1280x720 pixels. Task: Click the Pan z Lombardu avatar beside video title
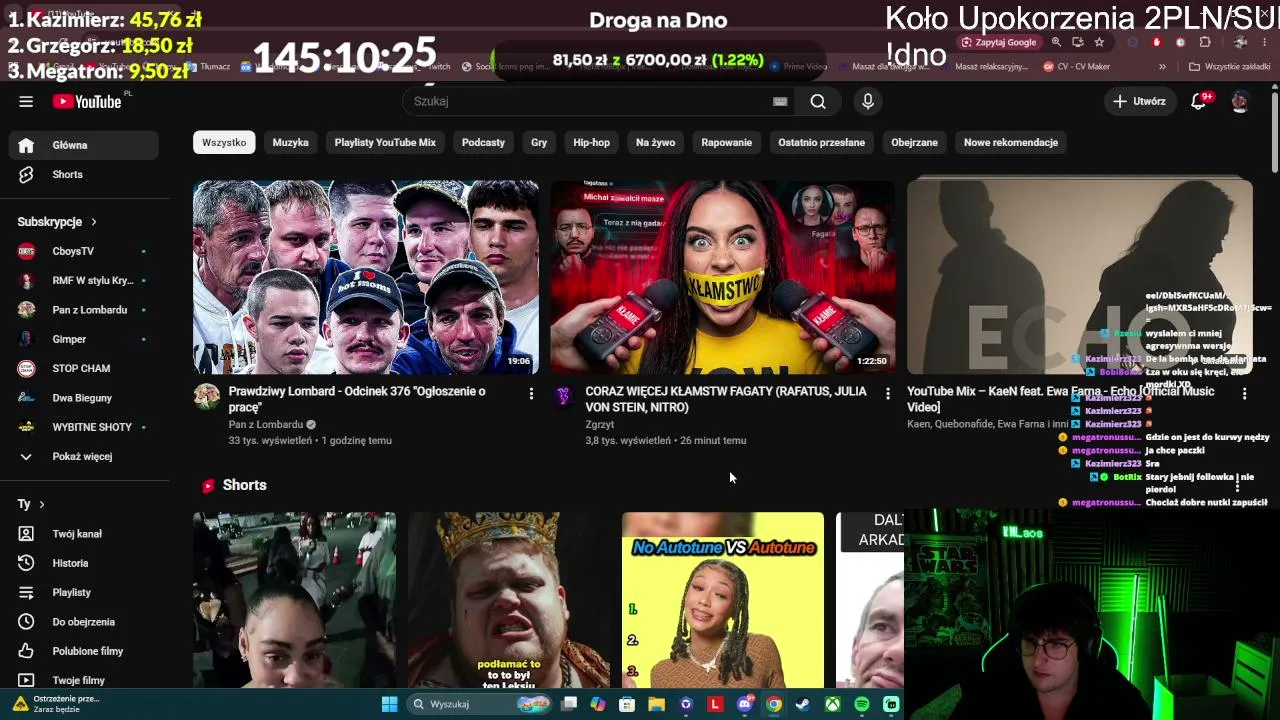[207, 396]
